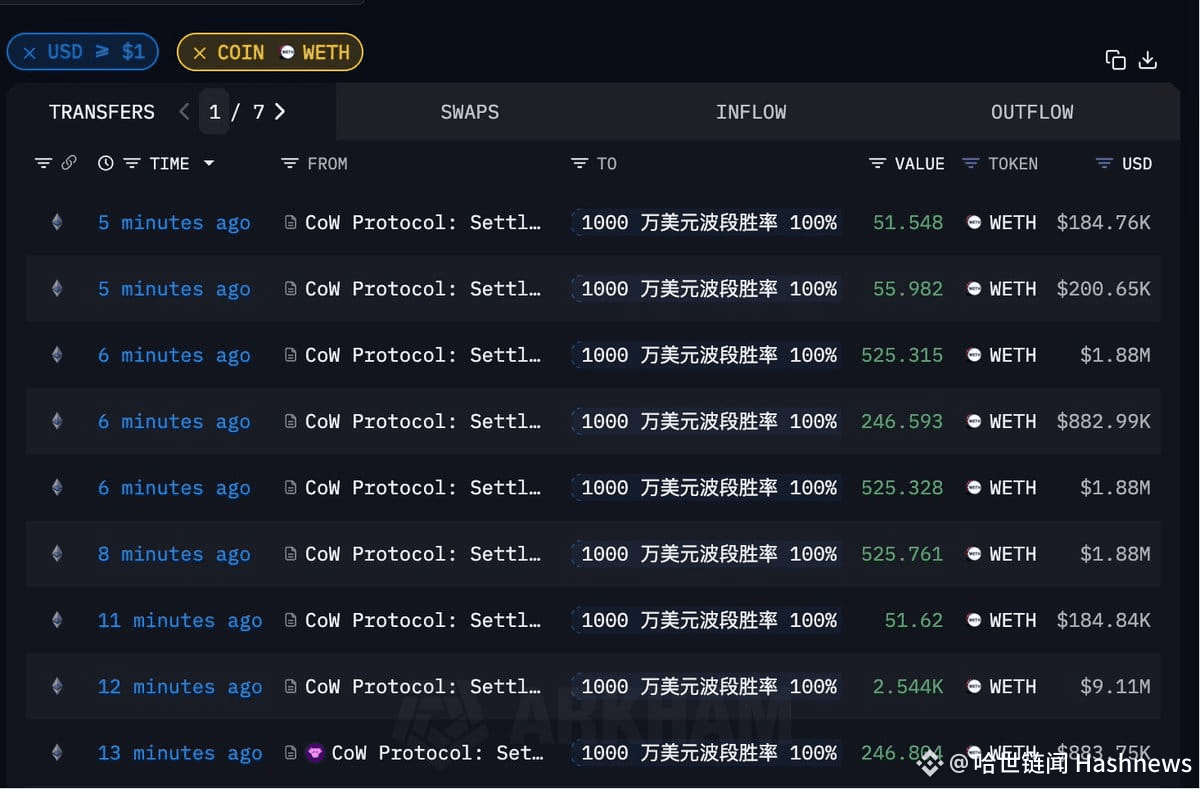Select the USD amount $184.84K
The width and height of the screenshot is (1200, 789).
click(x=1104, y=620)
